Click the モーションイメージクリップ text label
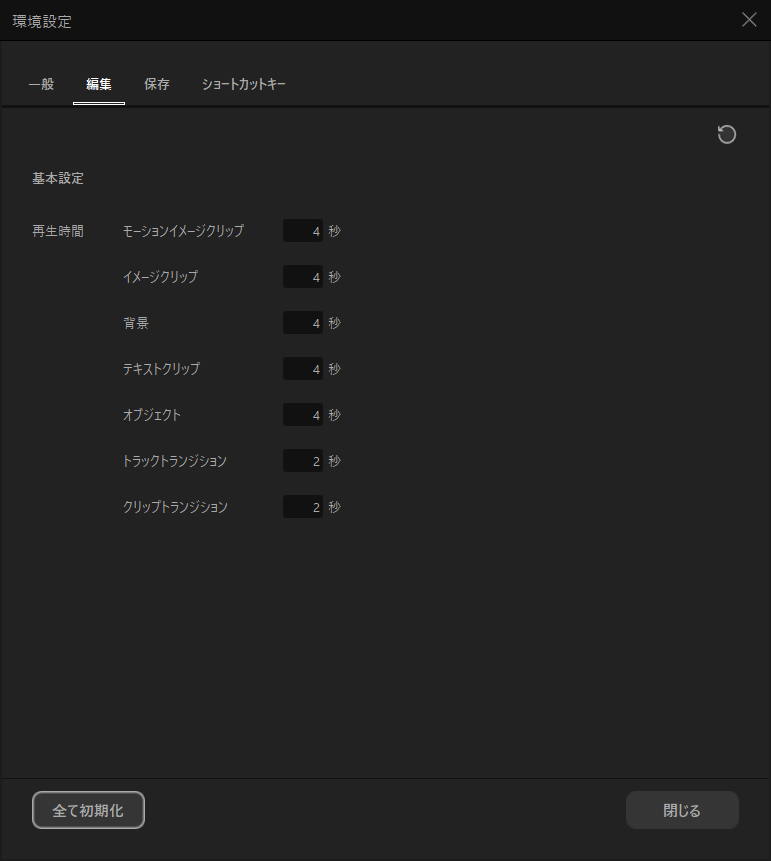The width and height of the screenshot is (771, 861). pyautogui.click(x=183, y=231)
